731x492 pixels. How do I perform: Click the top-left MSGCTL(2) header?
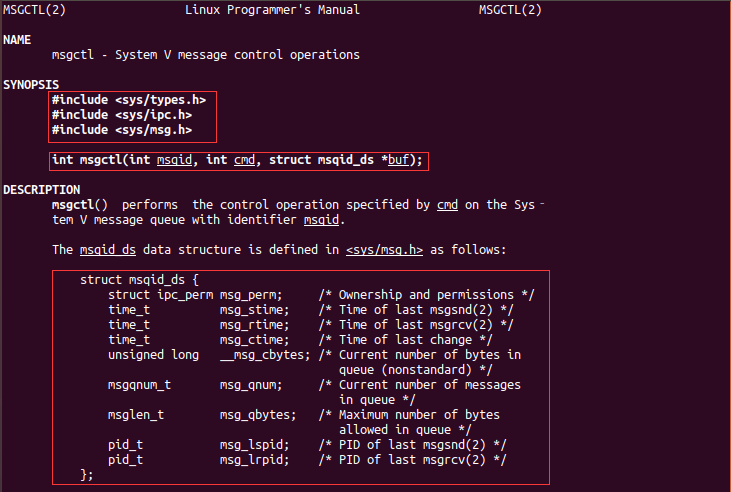(34, 9)
